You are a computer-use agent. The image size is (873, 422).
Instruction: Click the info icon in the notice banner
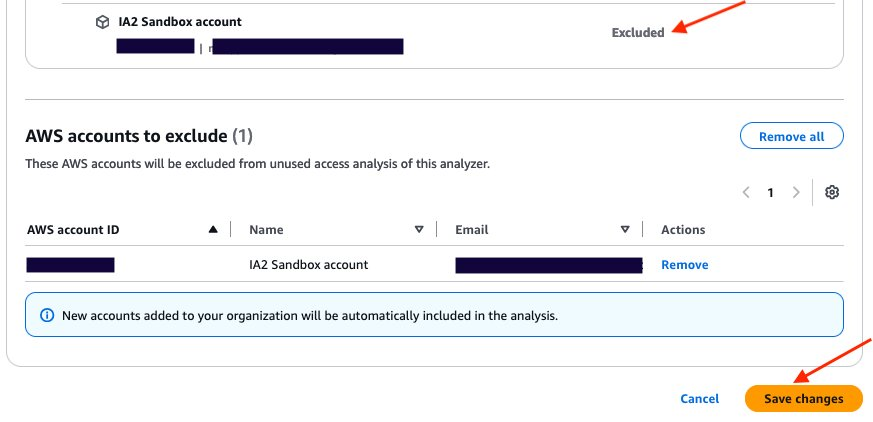tap(46, 315)
